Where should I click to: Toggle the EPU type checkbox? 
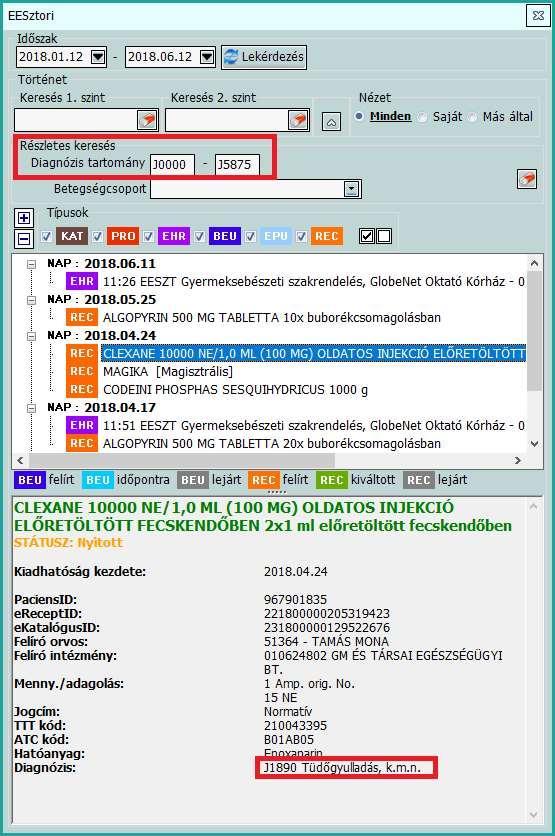point(250,236)
